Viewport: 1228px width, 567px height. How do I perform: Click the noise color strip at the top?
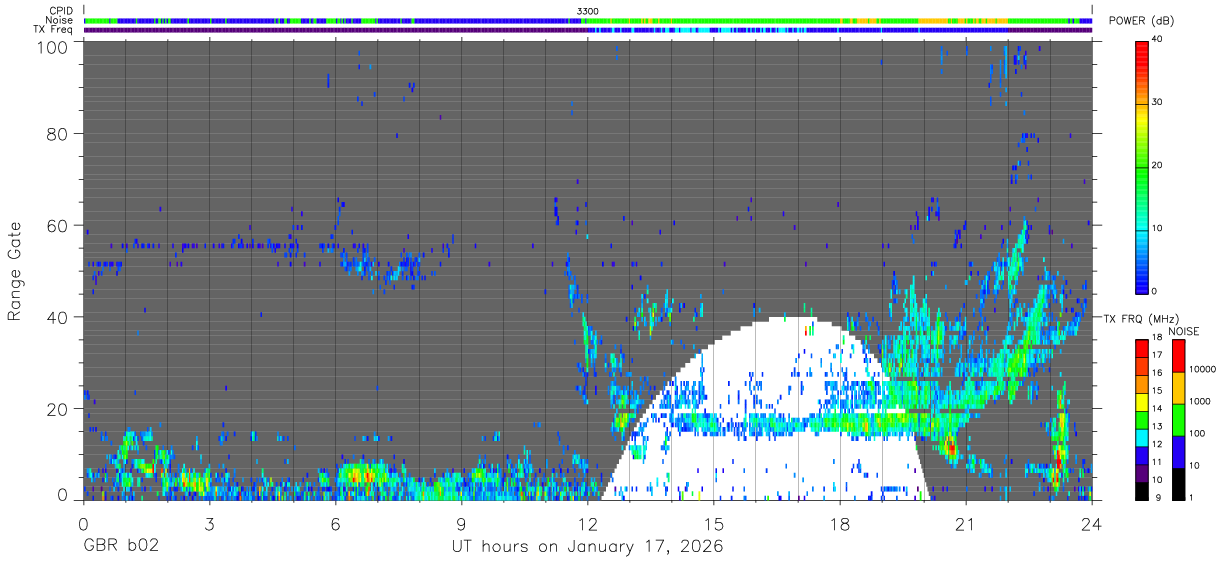click(588, 20)
